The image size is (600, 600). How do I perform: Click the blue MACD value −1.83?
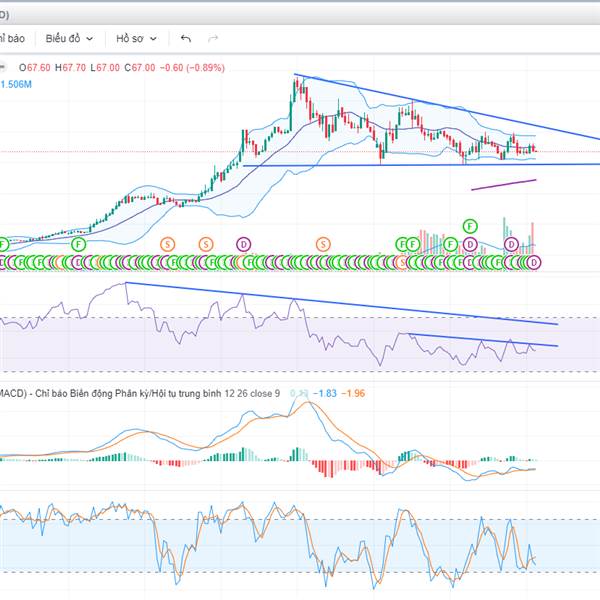coord(325,393)
